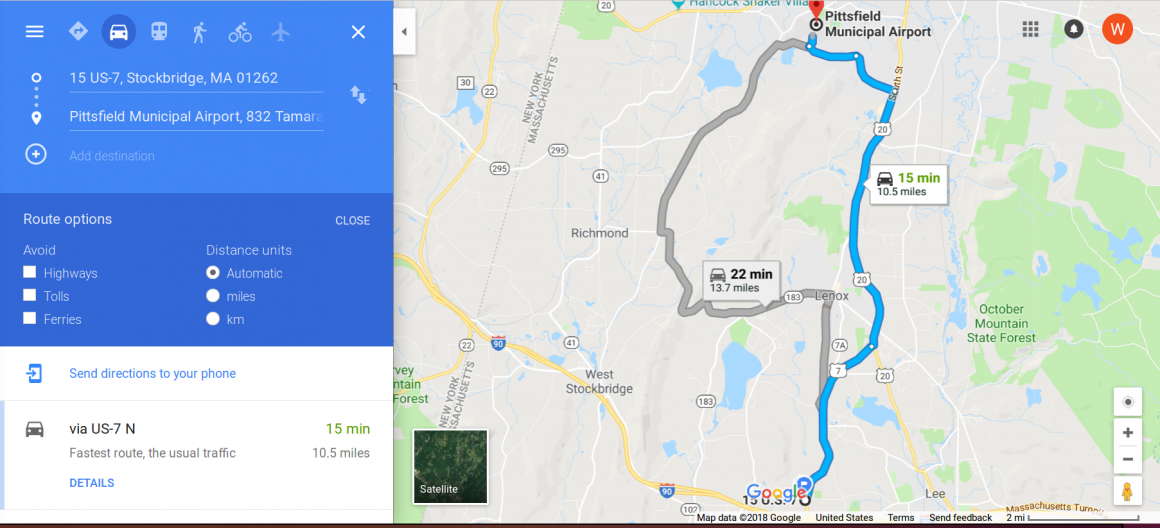
Task: Check the Avoid Tolls option
Action: click(30, 295)
